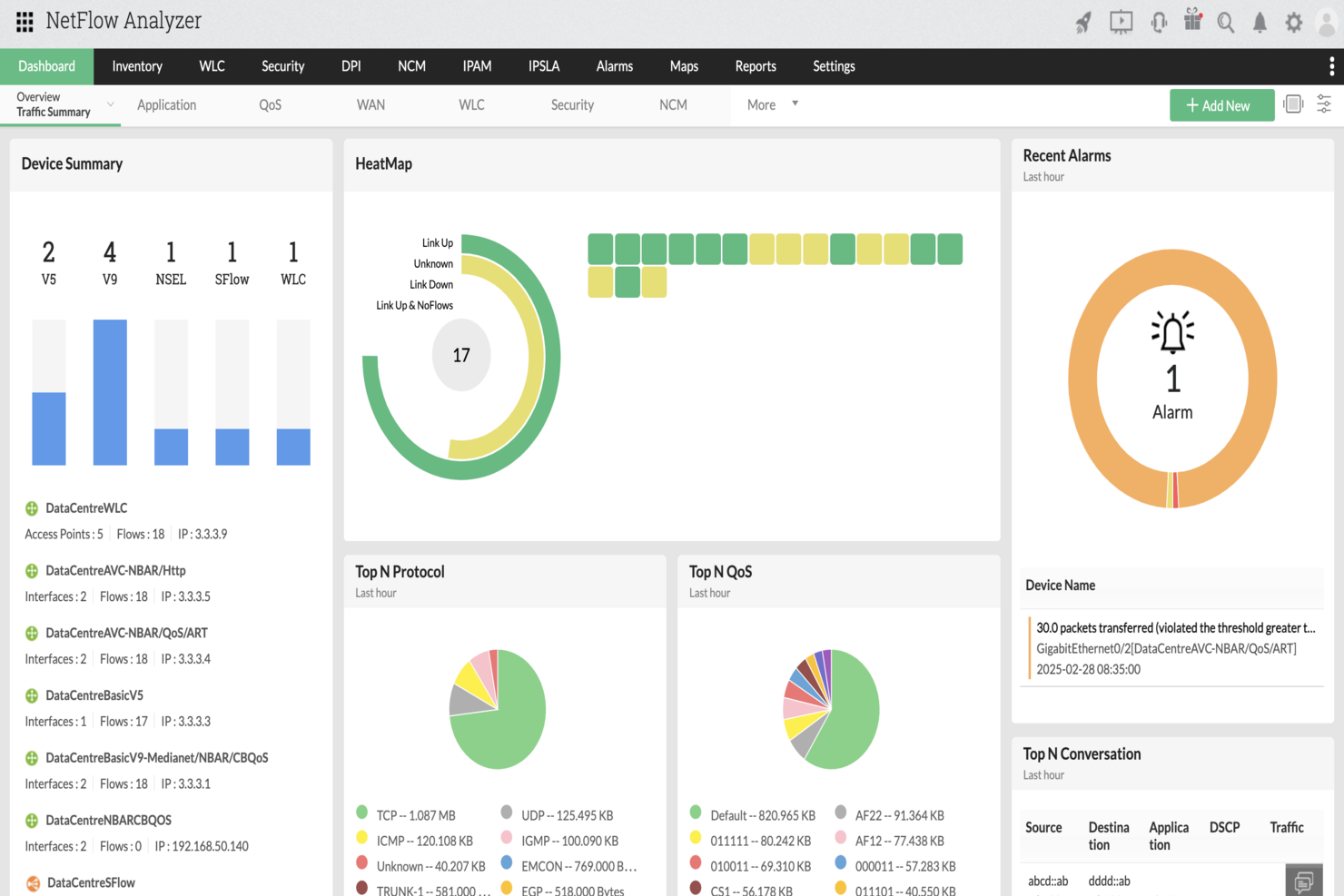Open the gear settings icon
The width and height of the screenshot is (1344, 896).
1294,23
